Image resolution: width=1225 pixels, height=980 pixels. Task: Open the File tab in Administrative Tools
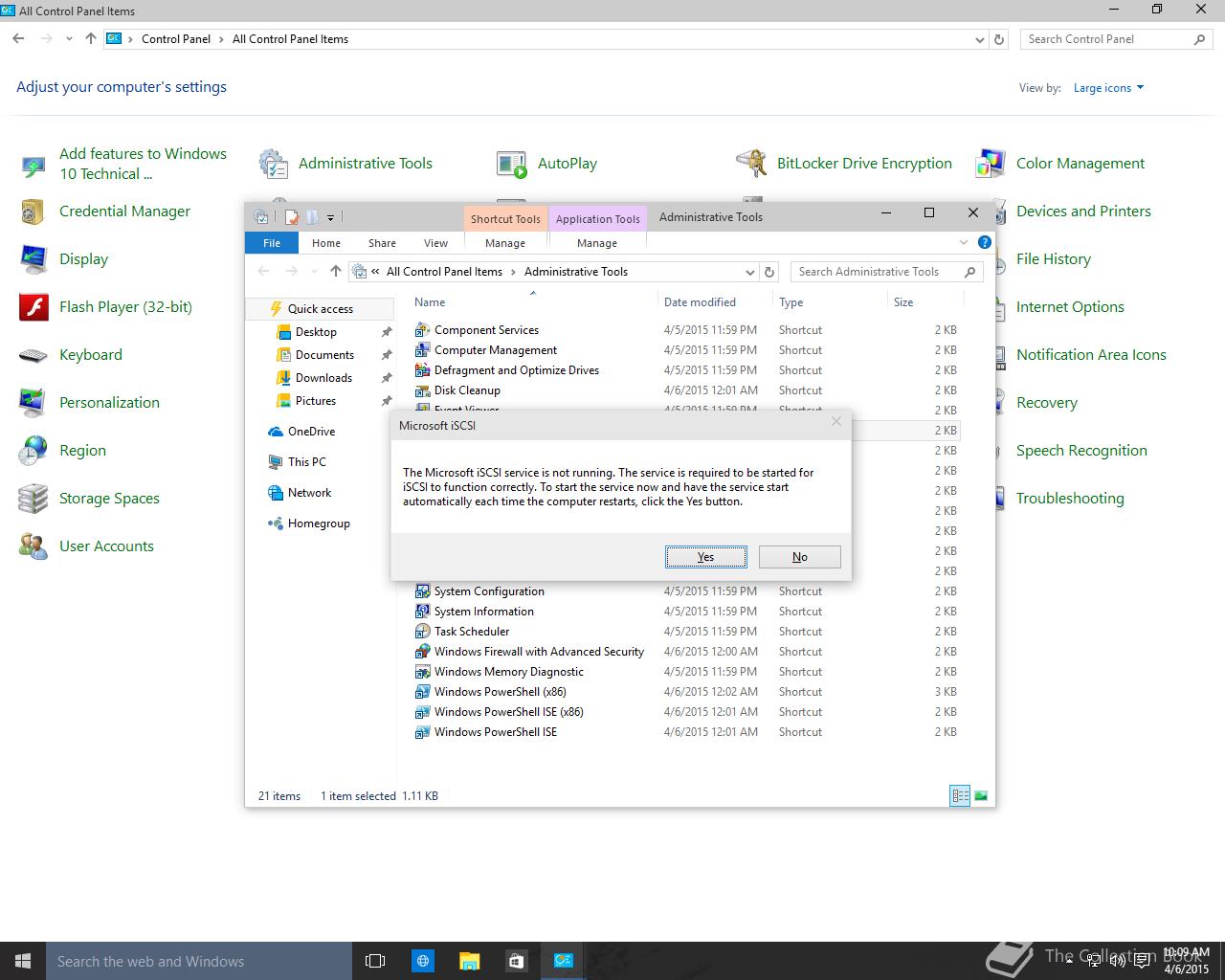coord(272,243)
